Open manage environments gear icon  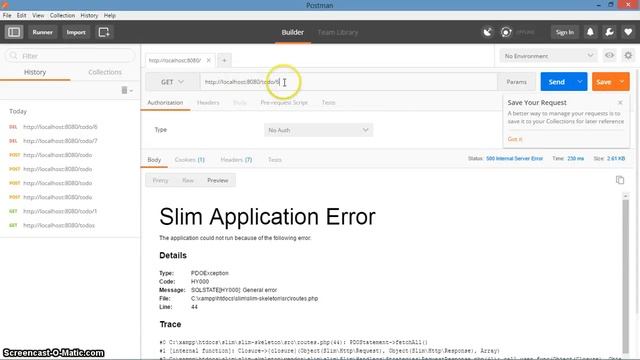628,55
